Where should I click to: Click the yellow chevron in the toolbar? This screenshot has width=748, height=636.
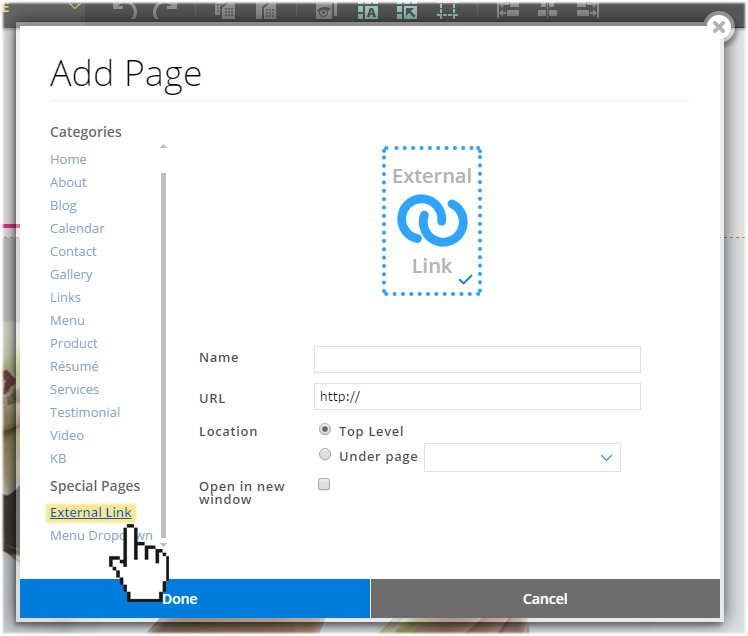click(75, 6)
